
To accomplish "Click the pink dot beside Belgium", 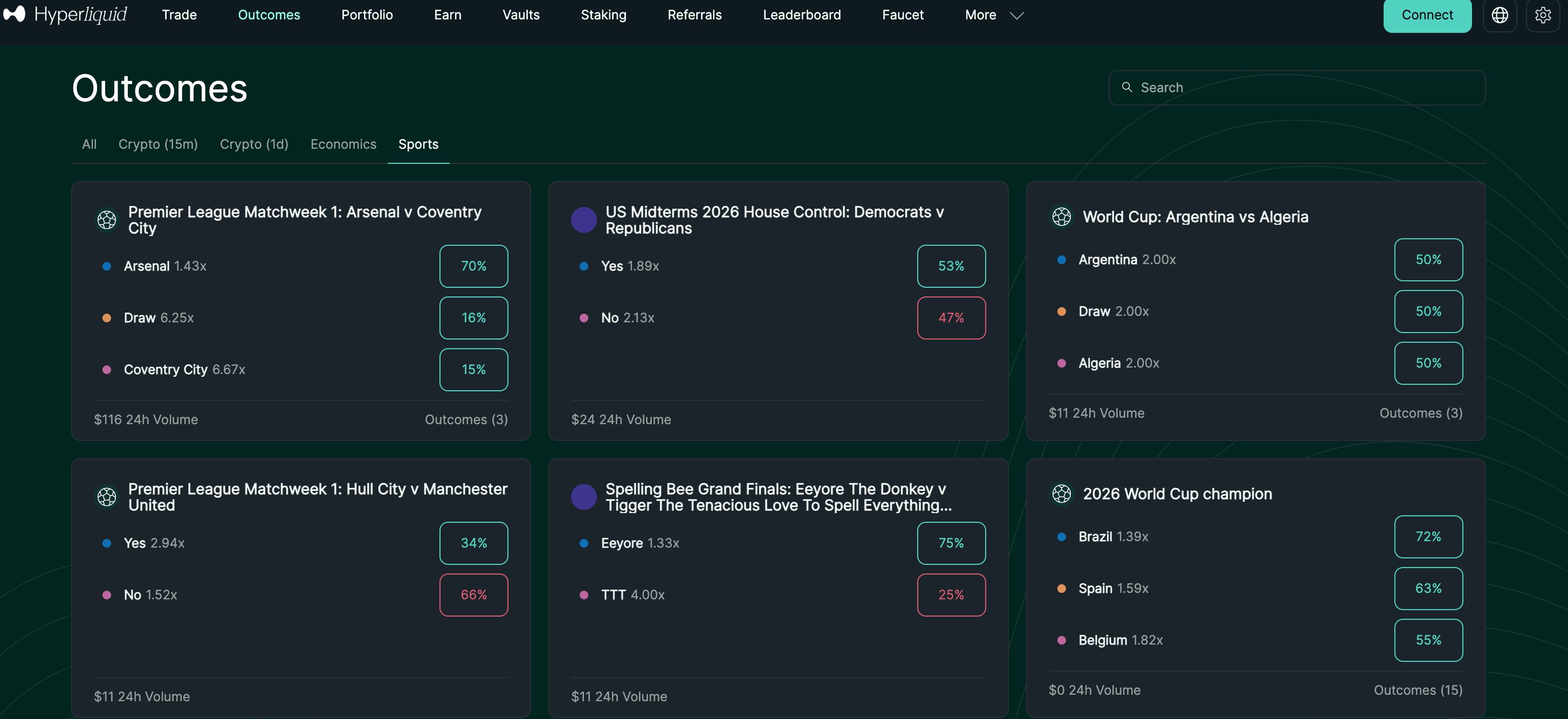I will 1061,640.
